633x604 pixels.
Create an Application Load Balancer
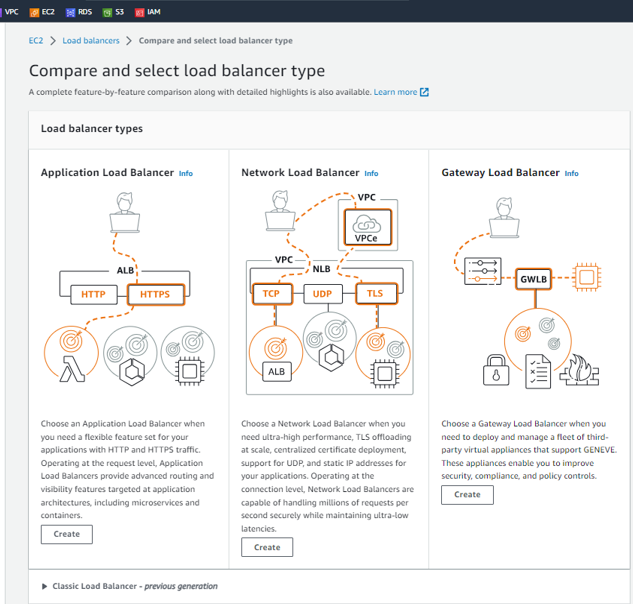tap(67, 534)
